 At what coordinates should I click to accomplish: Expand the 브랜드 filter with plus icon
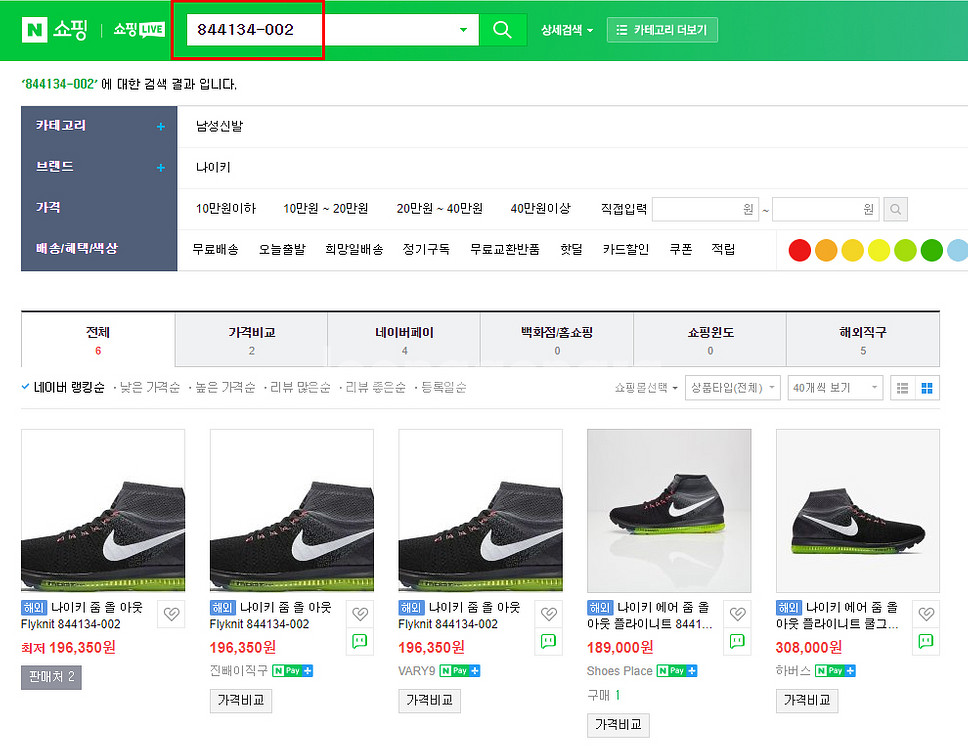[160, 167]
